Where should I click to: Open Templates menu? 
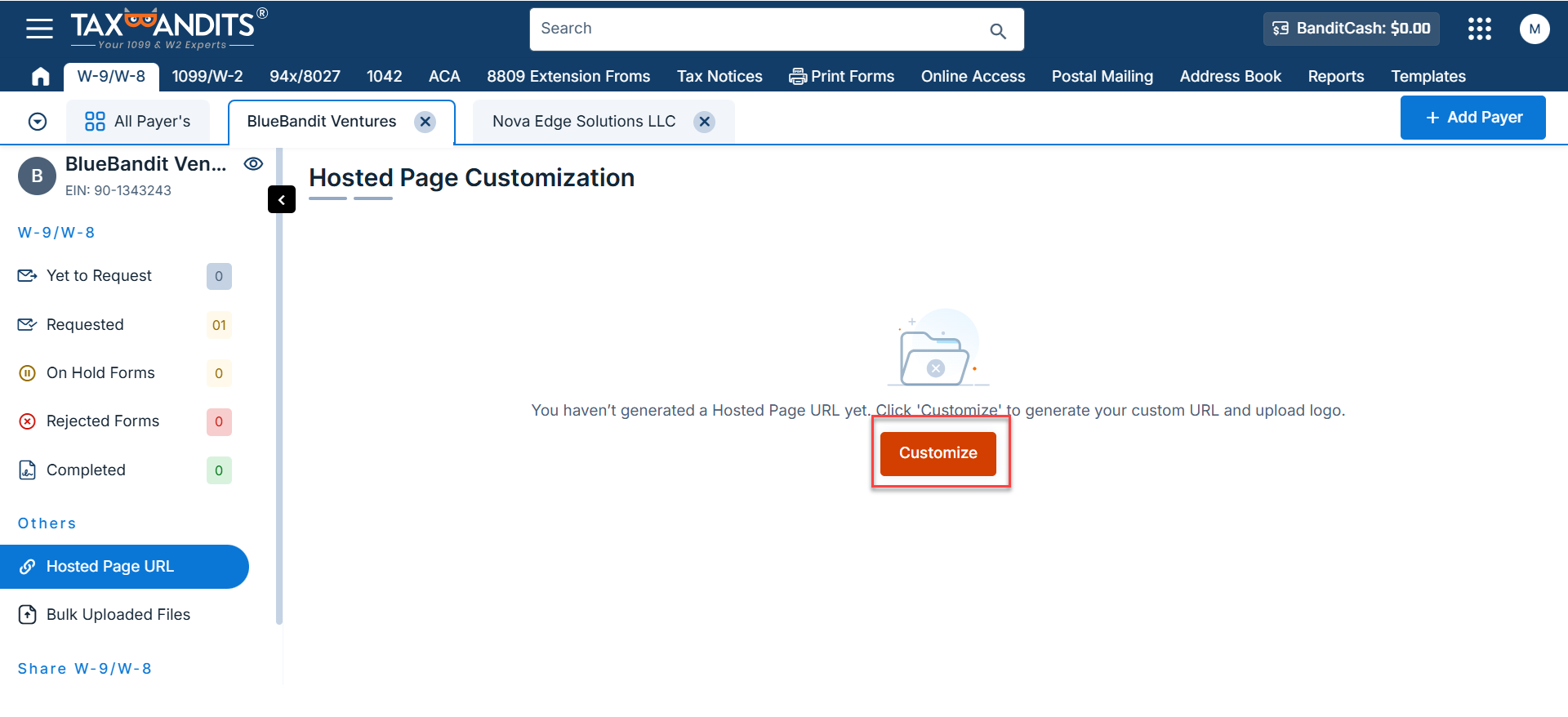click(1428, 76)
